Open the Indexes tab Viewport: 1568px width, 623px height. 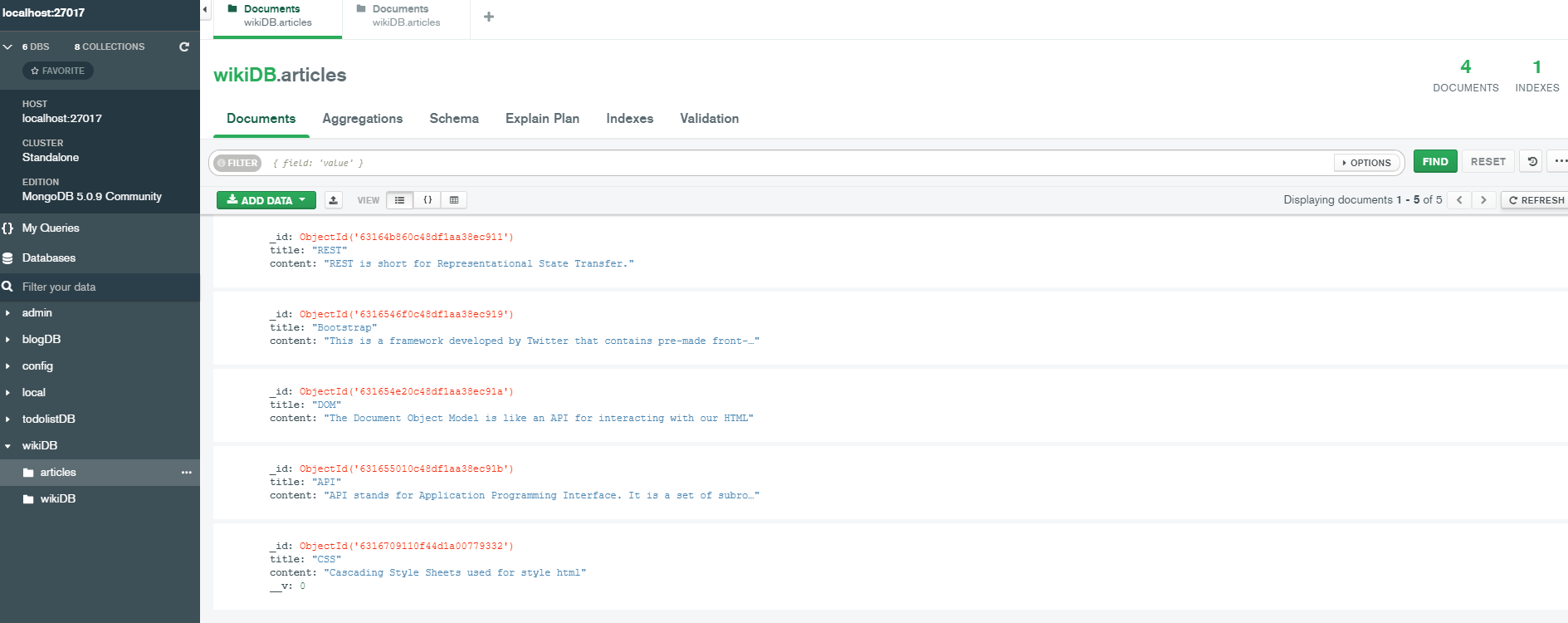click(x=630, y=119)
